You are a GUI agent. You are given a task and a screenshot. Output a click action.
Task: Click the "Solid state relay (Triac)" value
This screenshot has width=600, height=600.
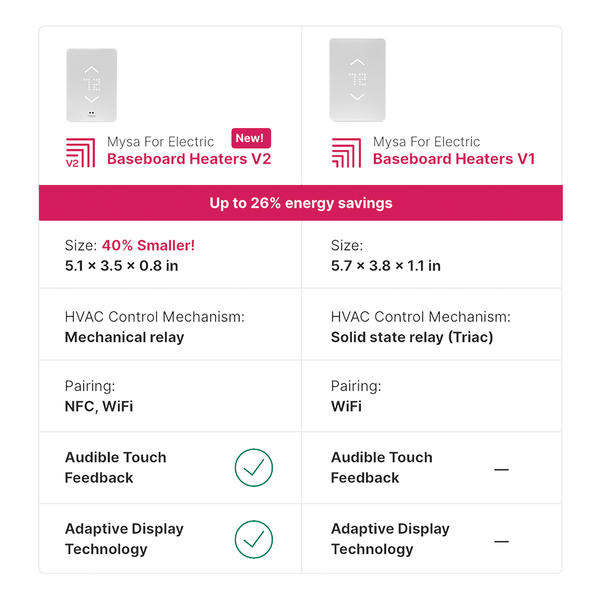[x=412, y=338]
